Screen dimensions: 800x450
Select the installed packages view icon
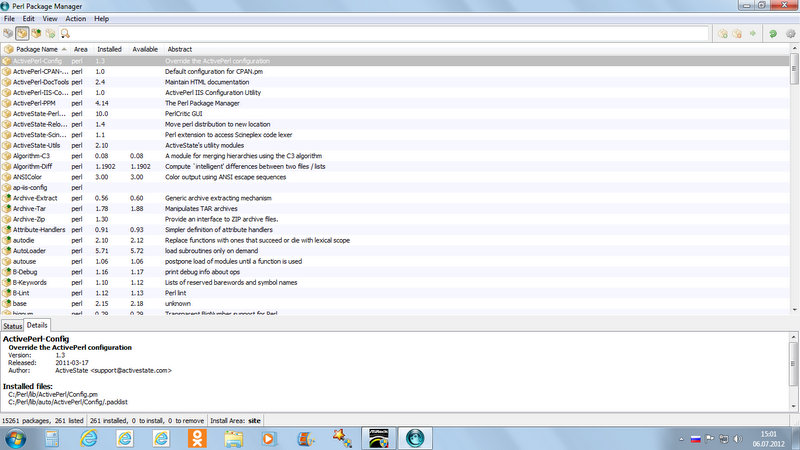(22, 34)
